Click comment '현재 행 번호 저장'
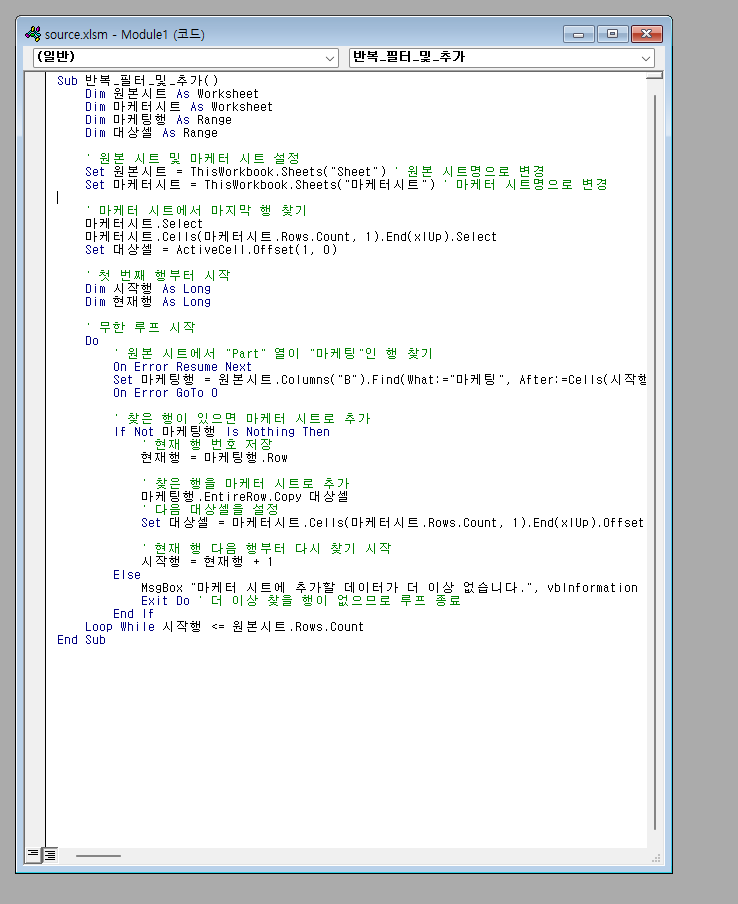738x904 pixels. [x=206, y=445]
